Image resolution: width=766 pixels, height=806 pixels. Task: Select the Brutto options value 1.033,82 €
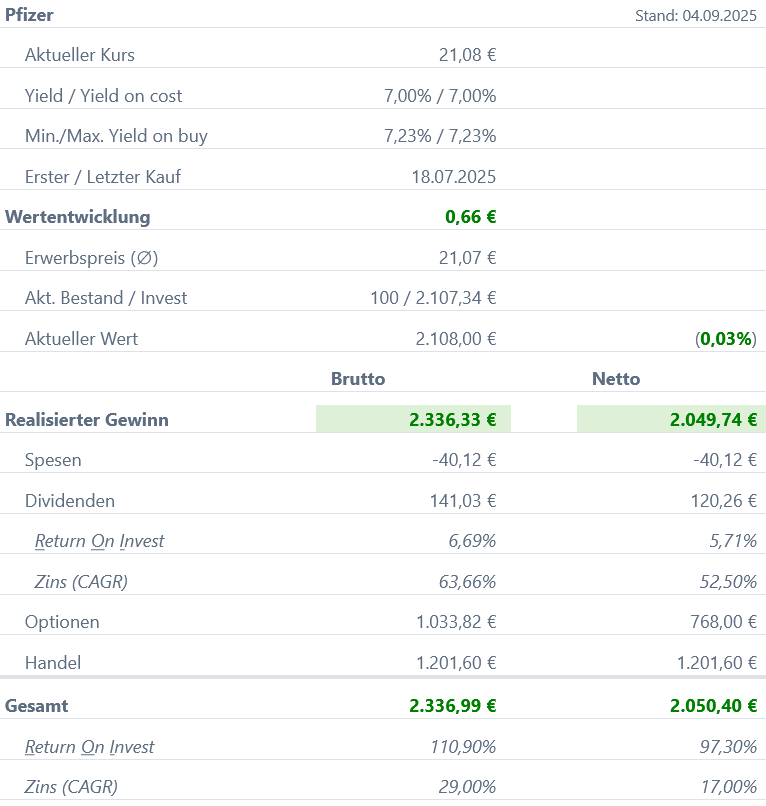[x=456, y=622]
